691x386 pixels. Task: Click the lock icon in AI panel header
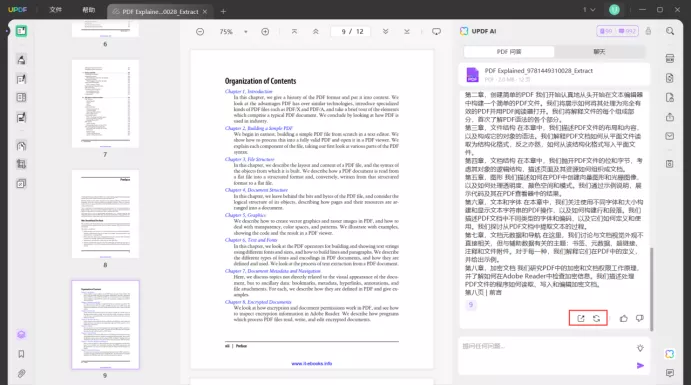point(648,31)
